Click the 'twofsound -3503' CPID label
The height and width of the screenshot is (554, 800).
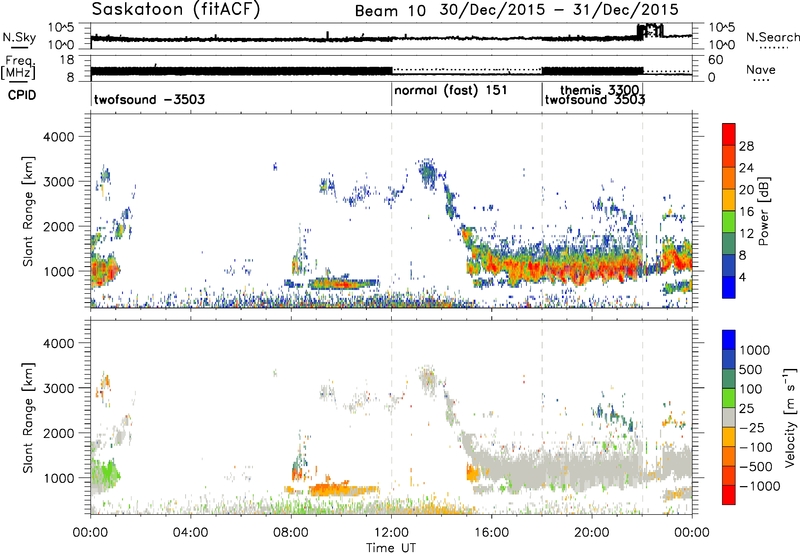[x=149, y=99]
